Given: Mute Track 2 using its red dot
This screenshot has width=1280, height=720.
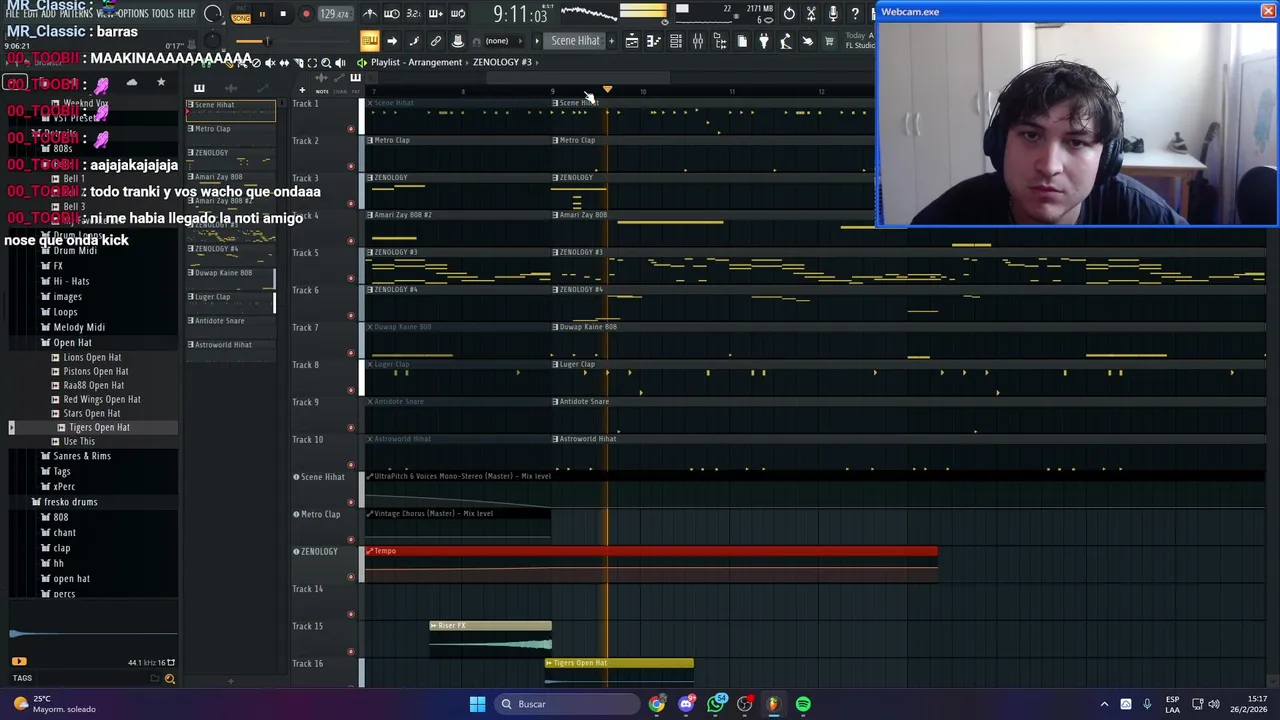Looking at the screenshot, I should click(350, 166).
